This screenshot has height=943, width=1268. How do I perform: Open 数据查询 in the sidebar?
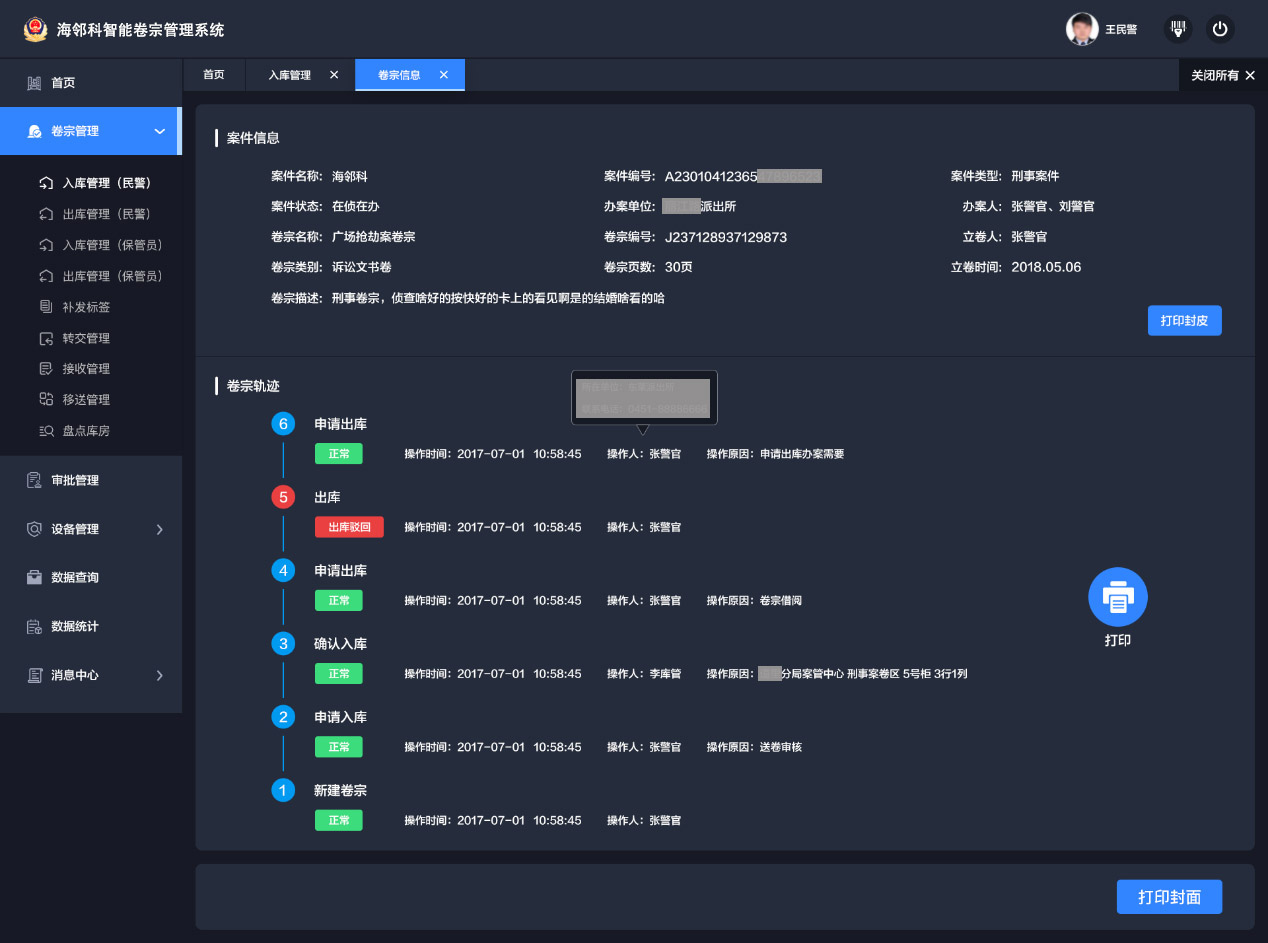[x=75, y=577]
